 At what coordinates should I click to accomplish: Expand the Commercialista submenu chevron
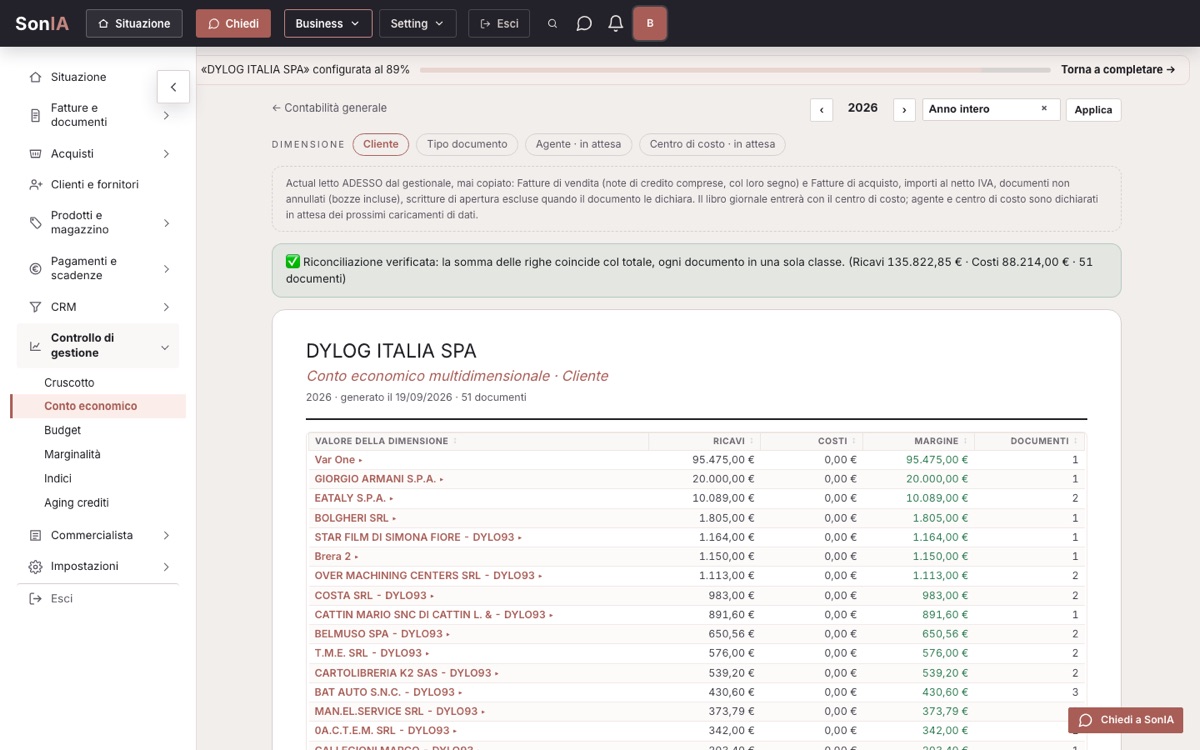point(166,536)
